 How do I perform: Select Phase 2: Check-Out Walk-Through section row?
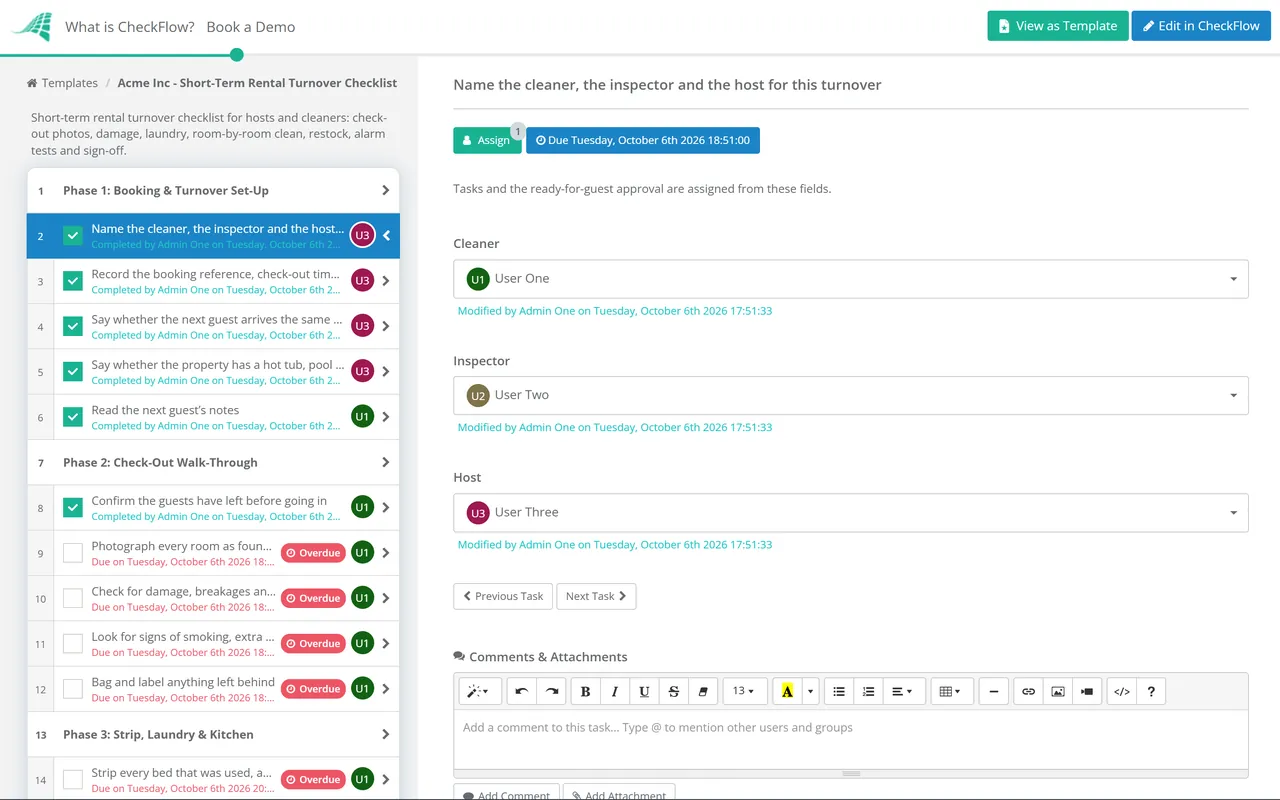pyautogui.click(x=213, y=462)
